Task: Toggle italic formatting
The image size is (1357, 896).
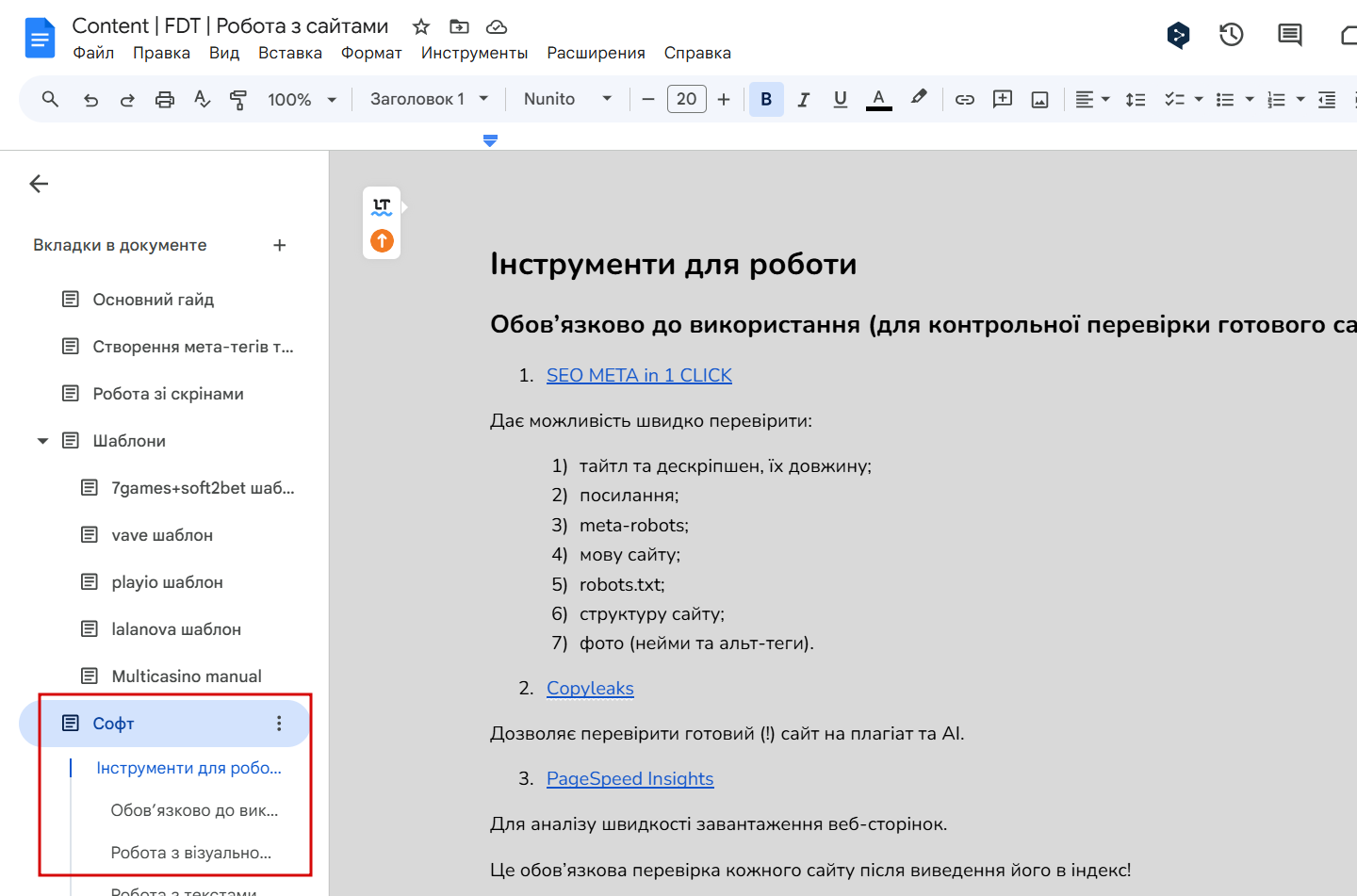Action: click(x=803, y=100)
